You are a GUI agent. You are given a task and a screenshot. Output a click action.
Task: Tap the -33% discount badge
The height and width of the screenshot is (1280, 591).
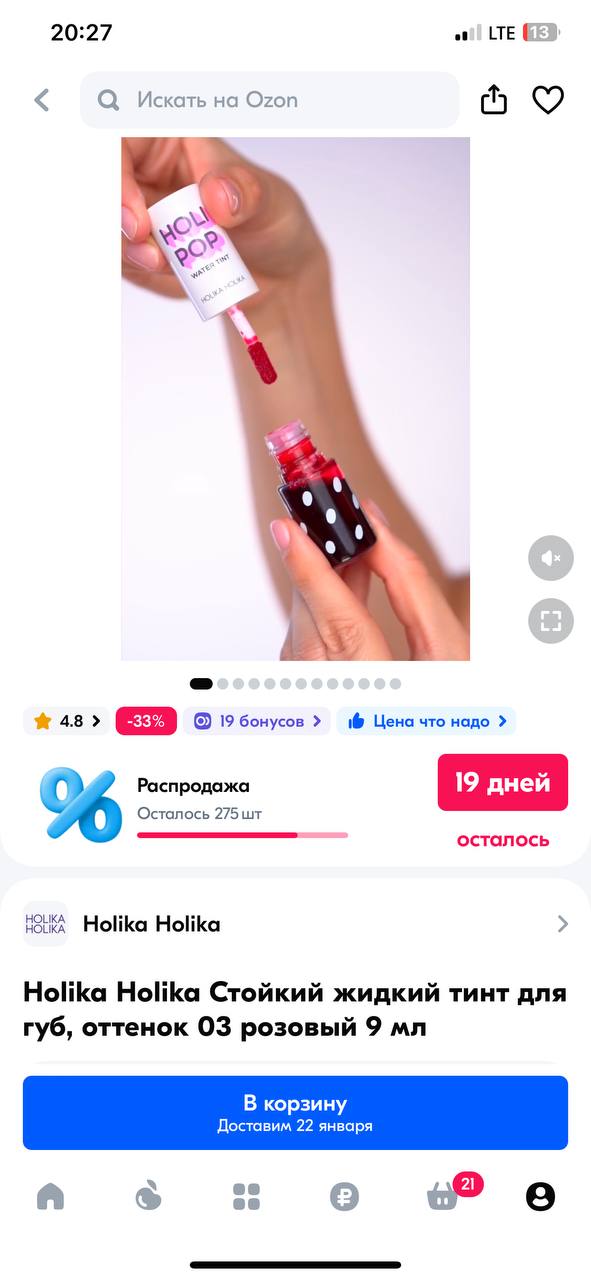tap(146, 721)
